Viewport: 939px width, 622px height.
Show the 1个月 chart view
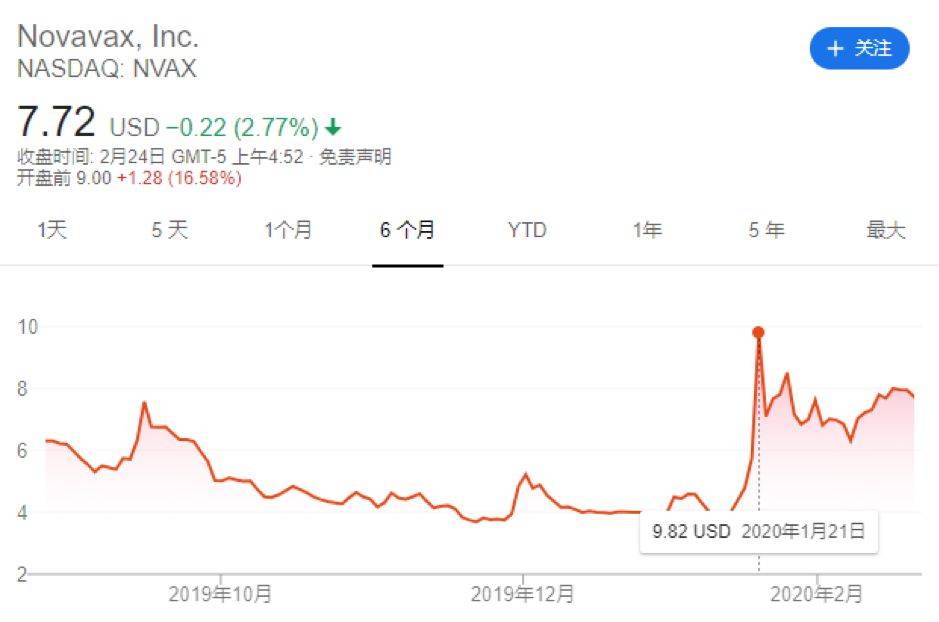click(288, 231)
